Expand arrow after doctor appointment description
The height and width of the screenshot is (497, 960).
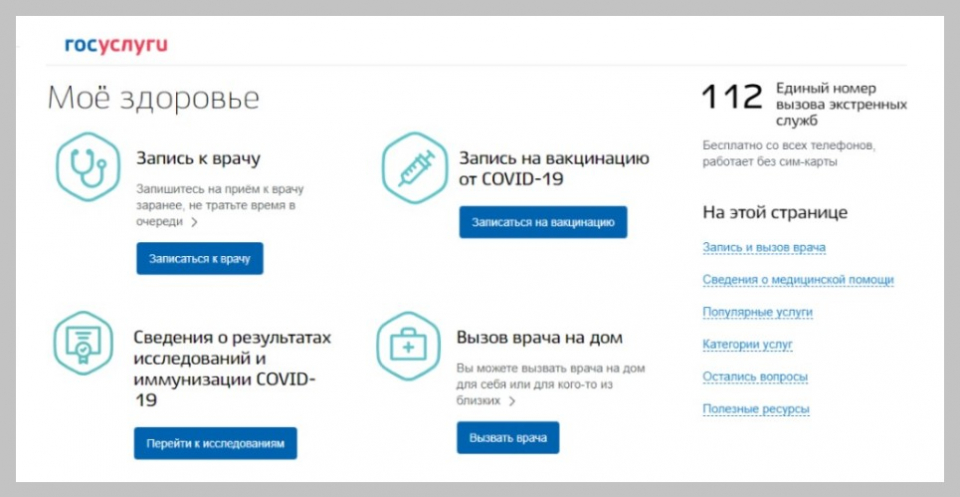pos(194,223)
